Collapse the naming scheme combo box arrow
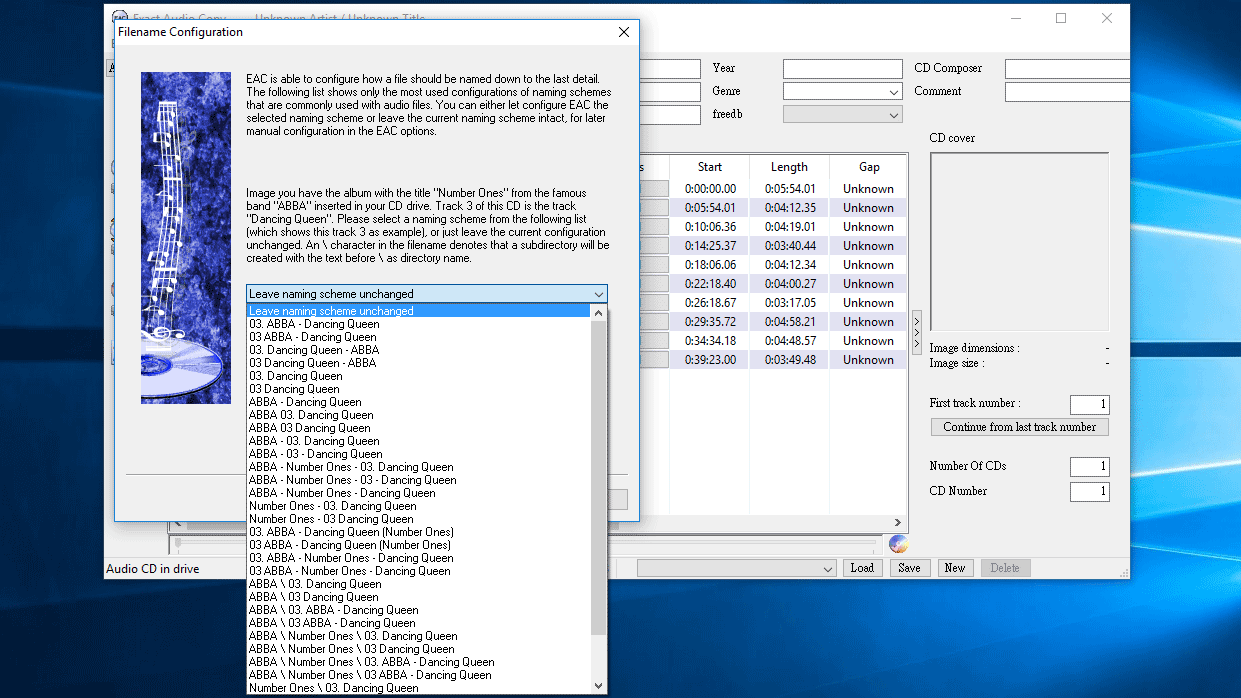Viewport: 1241px width, 698px height. [x=598, y=294]
